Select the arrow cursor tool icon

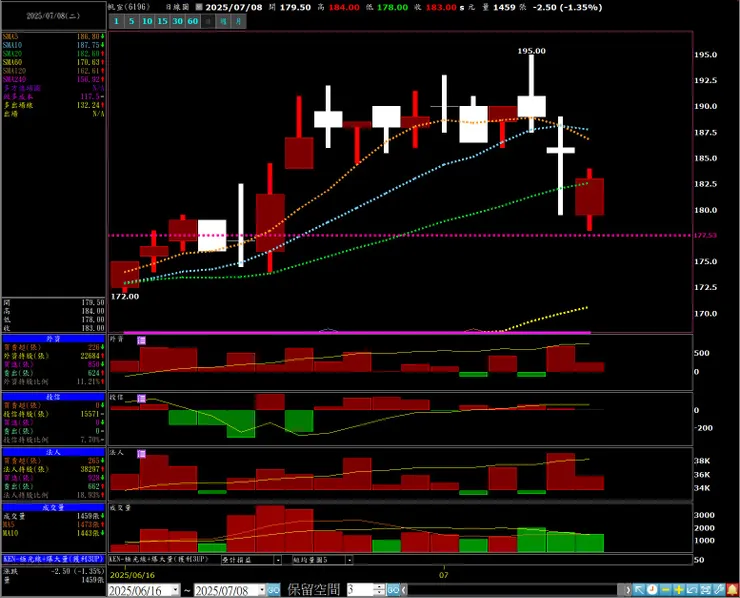coord(639,590)
